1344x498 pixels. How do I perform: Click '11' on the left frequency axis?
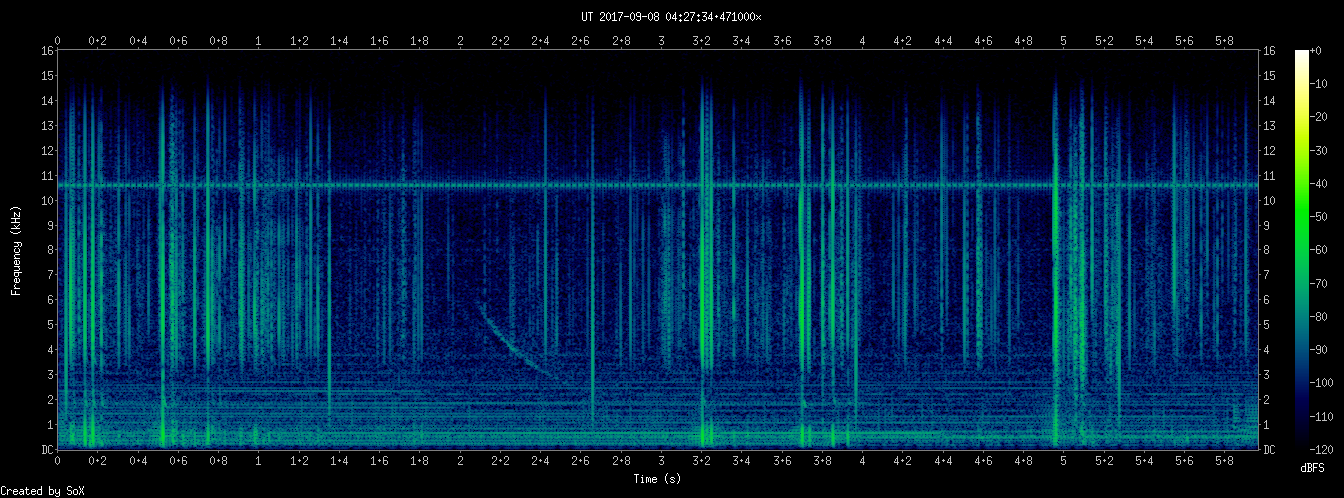(47, 176)
